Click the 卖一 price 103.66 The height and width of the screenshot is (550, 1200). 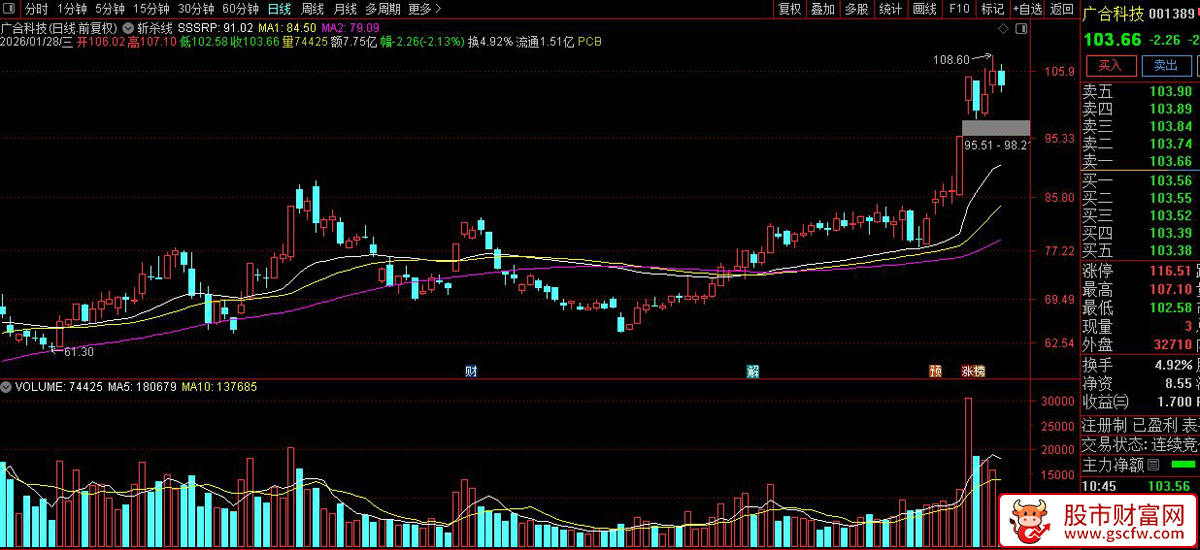click(x=1171, y=162)
